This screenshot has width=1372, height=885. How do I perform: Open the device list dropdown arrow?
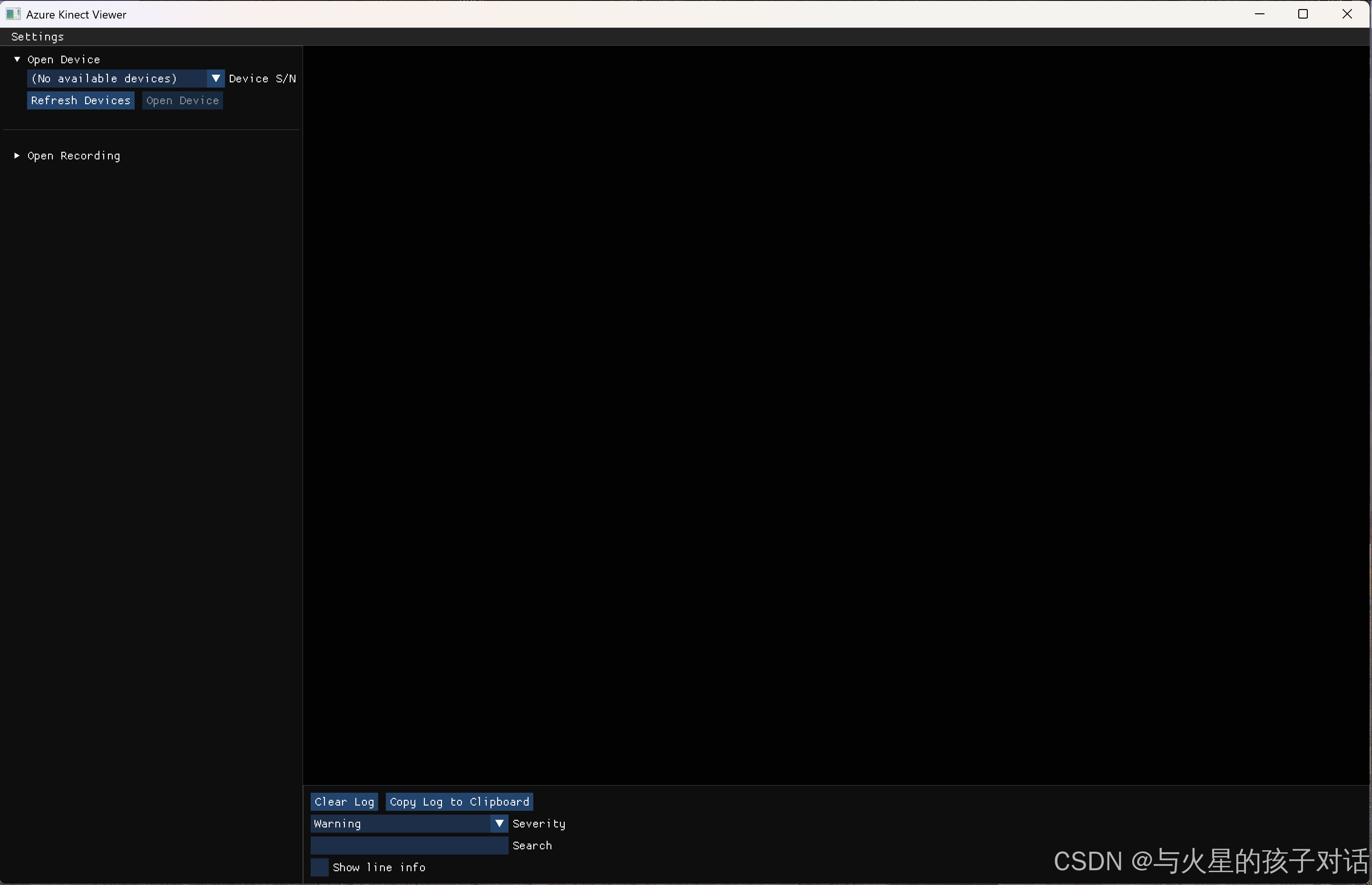(216, 78)
